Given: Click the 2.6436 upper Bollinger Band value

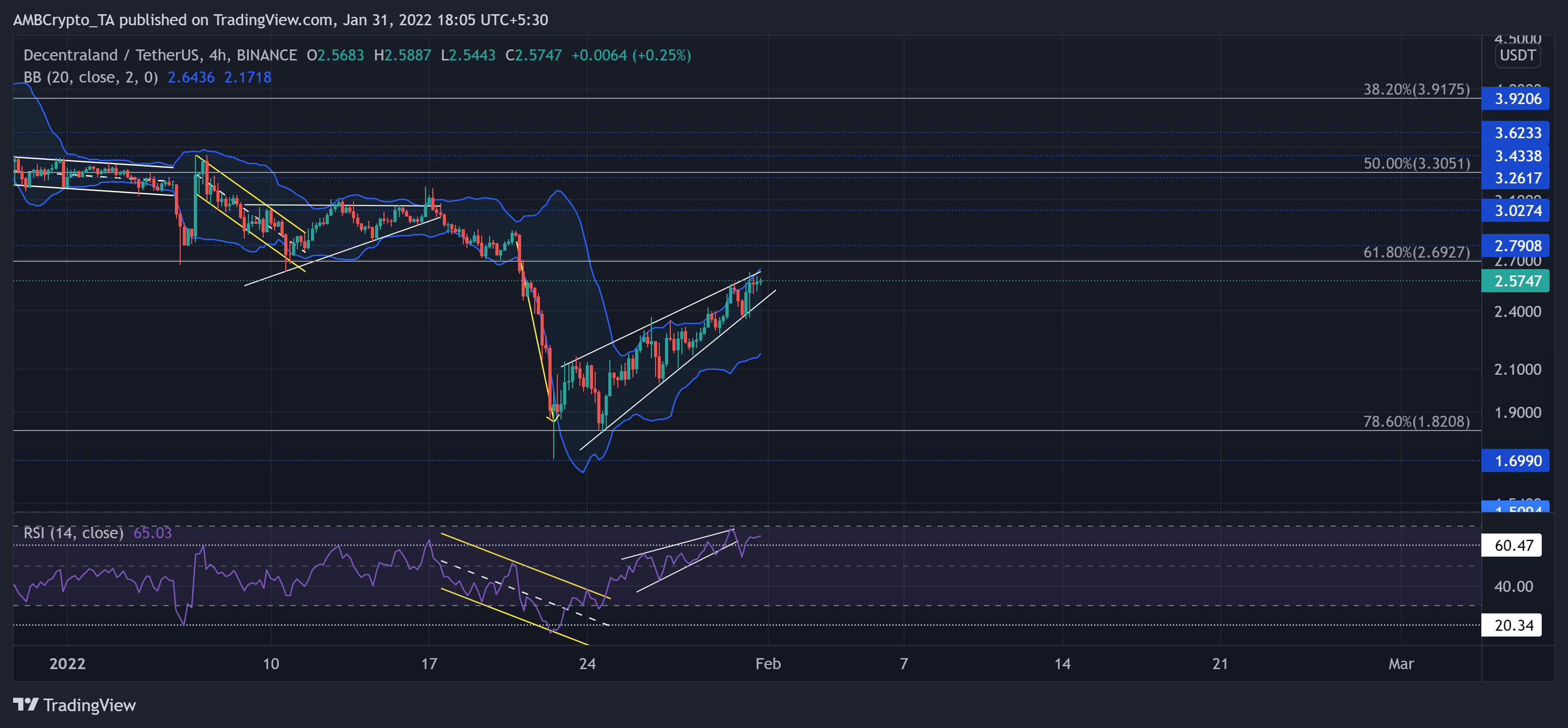Looking at the screenshot, I should coord(190,77).
